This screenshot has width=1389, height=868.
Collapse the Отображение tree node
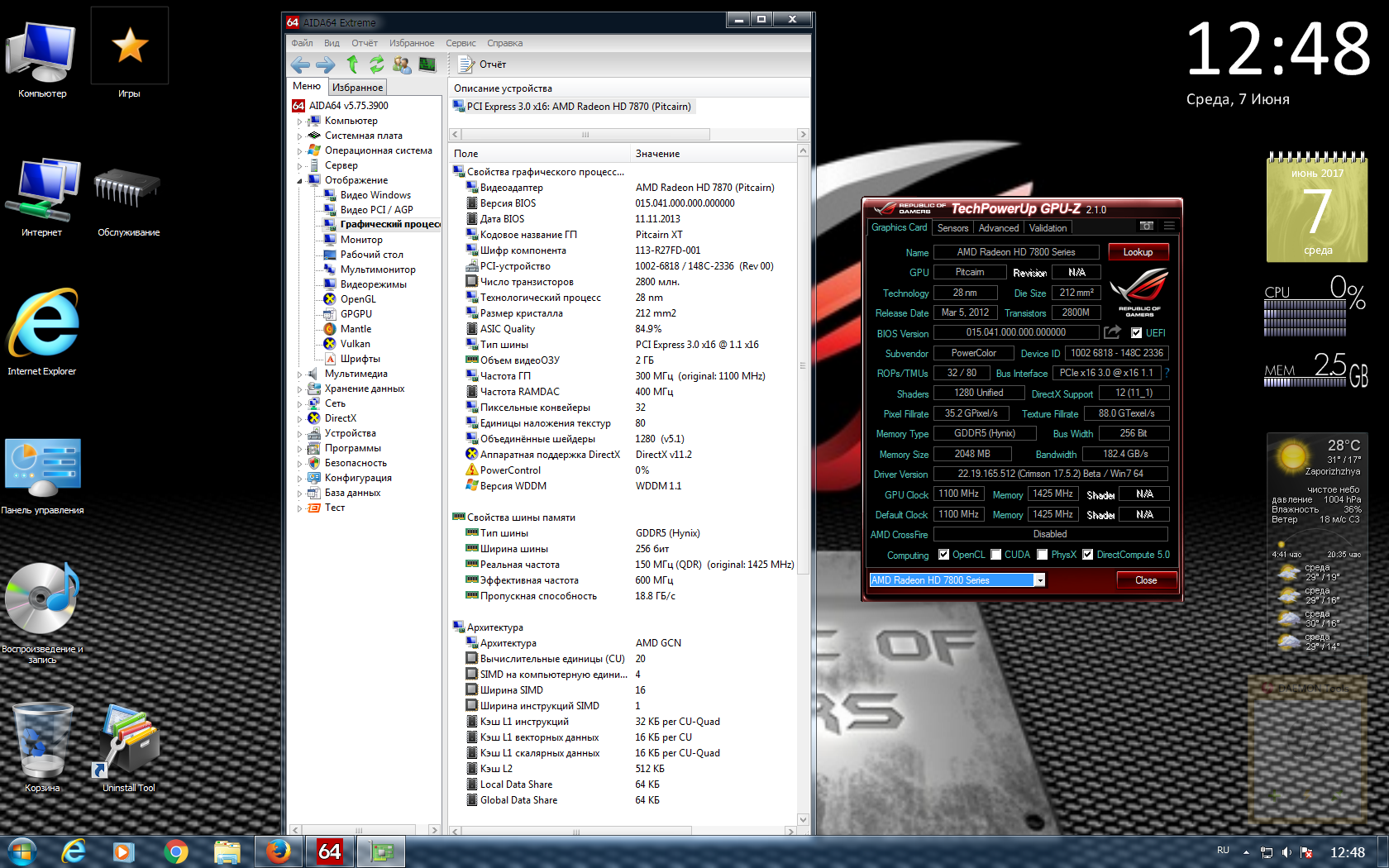[x=299, y=181]
